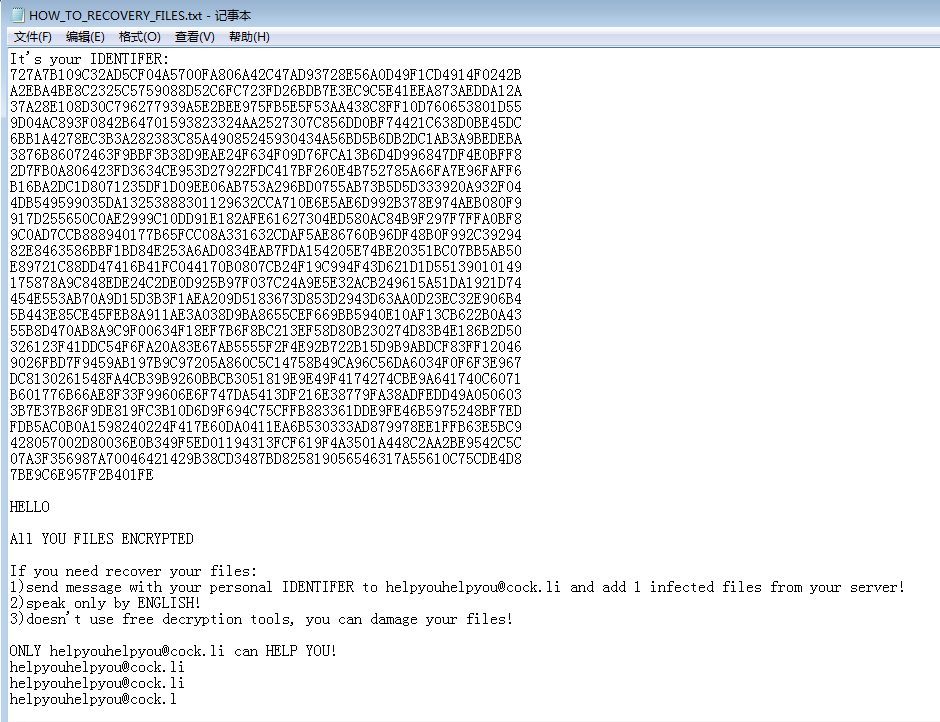Click the "3)doesn't use free decryption tools" line
The height and width of the screenshot is (722, 940).
pyautogui.click(x=261, y=619)
